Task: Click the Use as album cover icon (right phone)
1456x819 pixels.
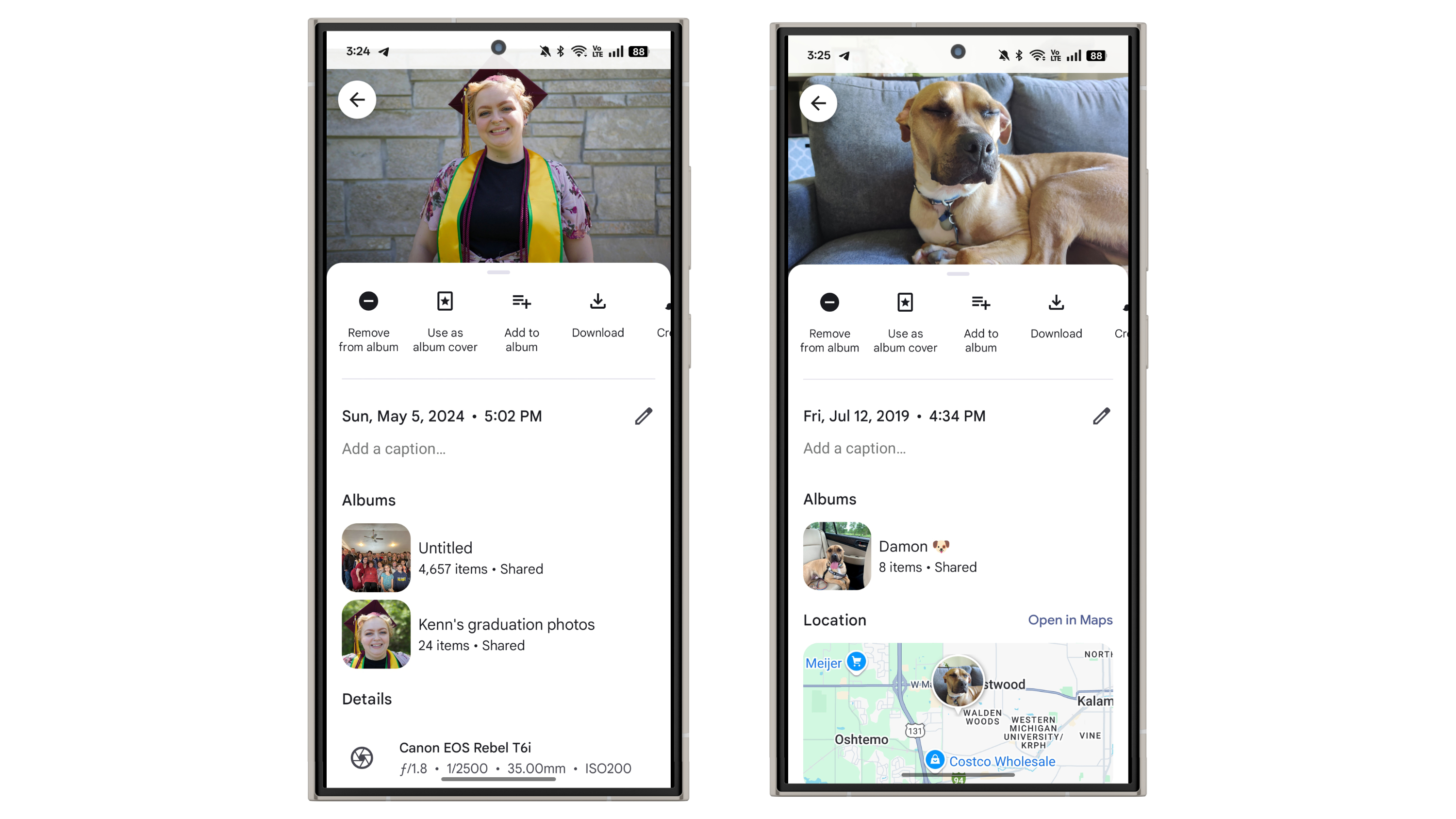Action: click(905, 302)
